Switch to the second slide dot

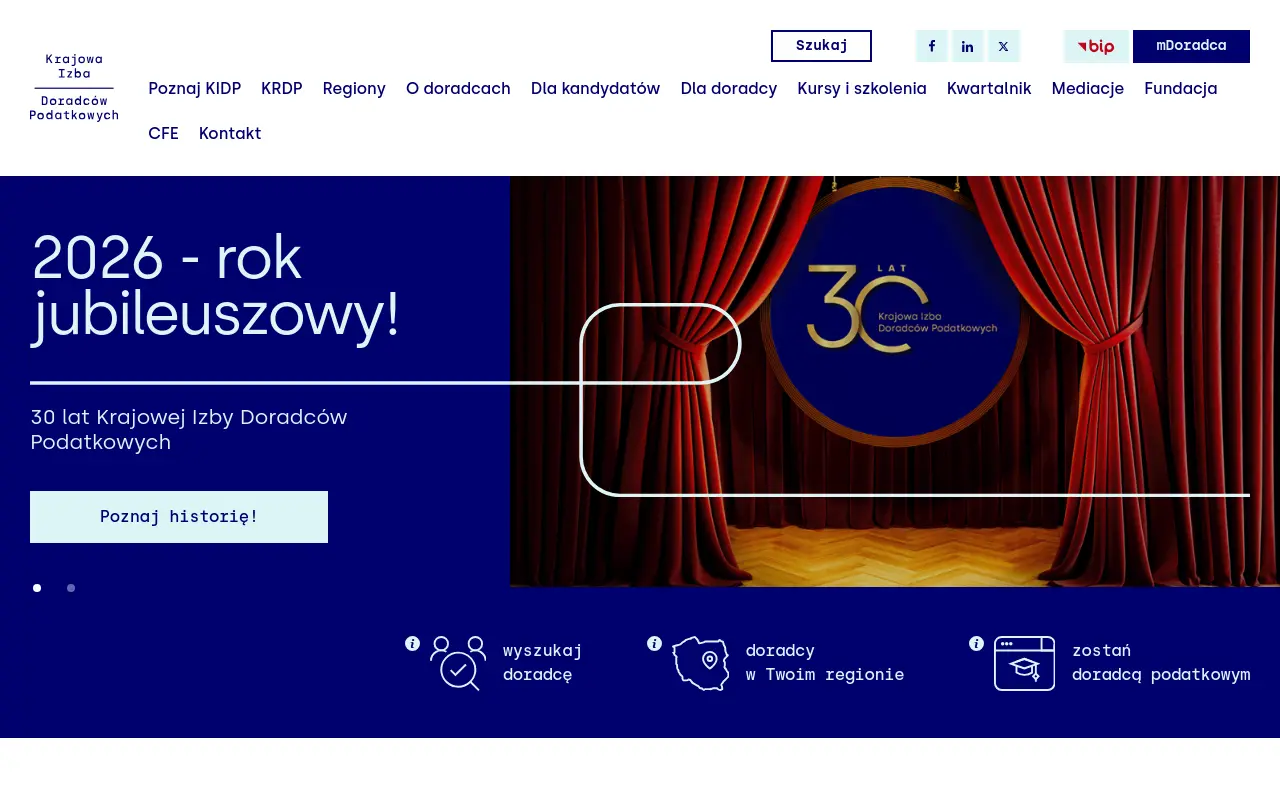point(71,588)
